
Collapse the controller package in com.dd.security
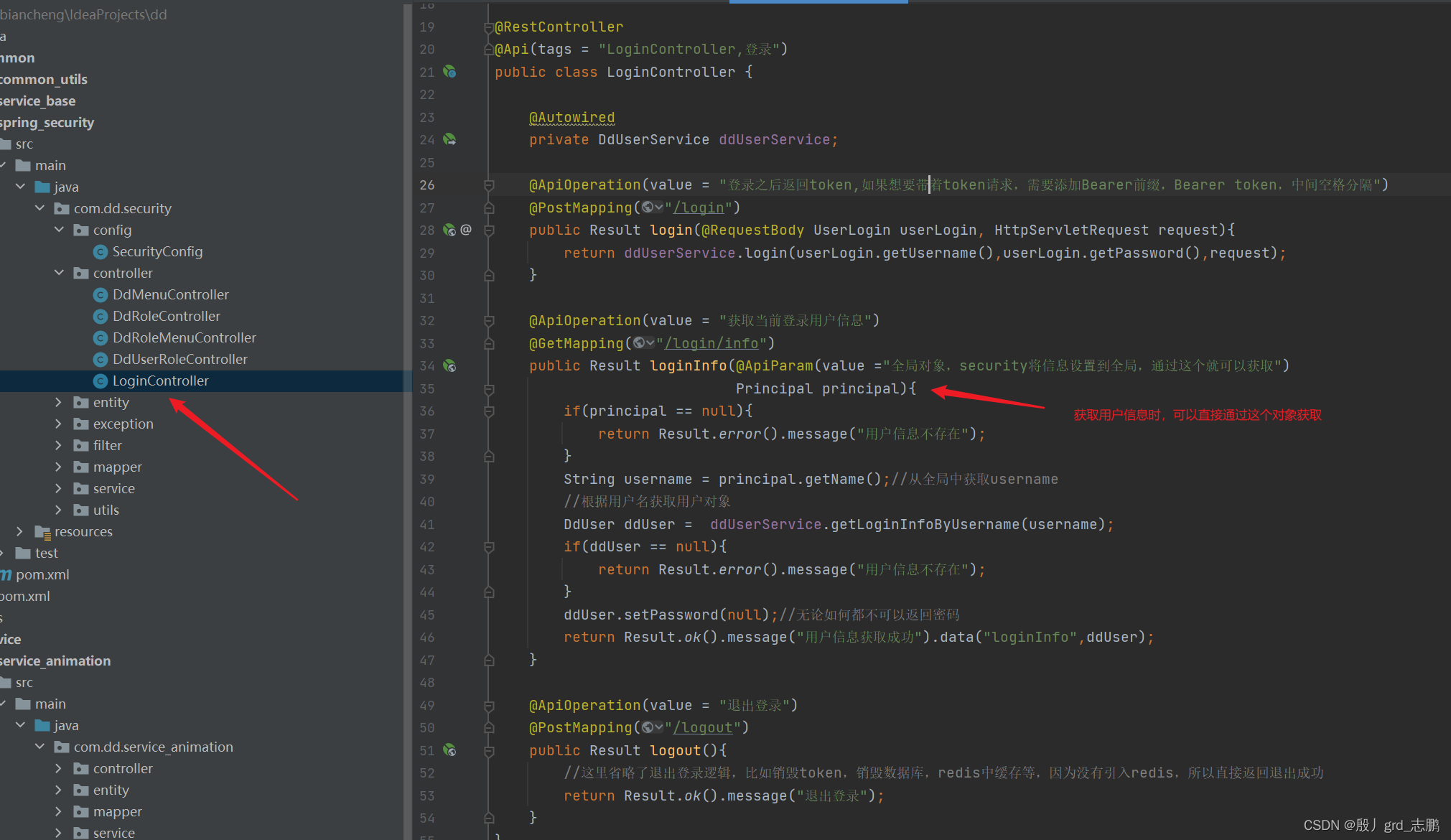[59, 273]
